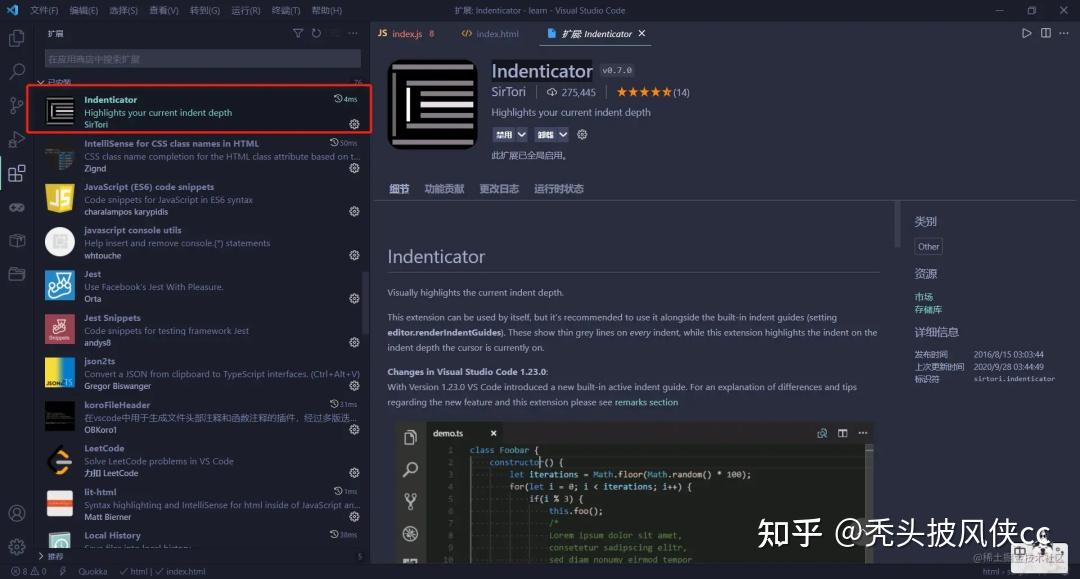Click the Indenticator large logo thumbnail
Image resolution: width=1080 pixels, height=579 pixels.
click(433, 105)
